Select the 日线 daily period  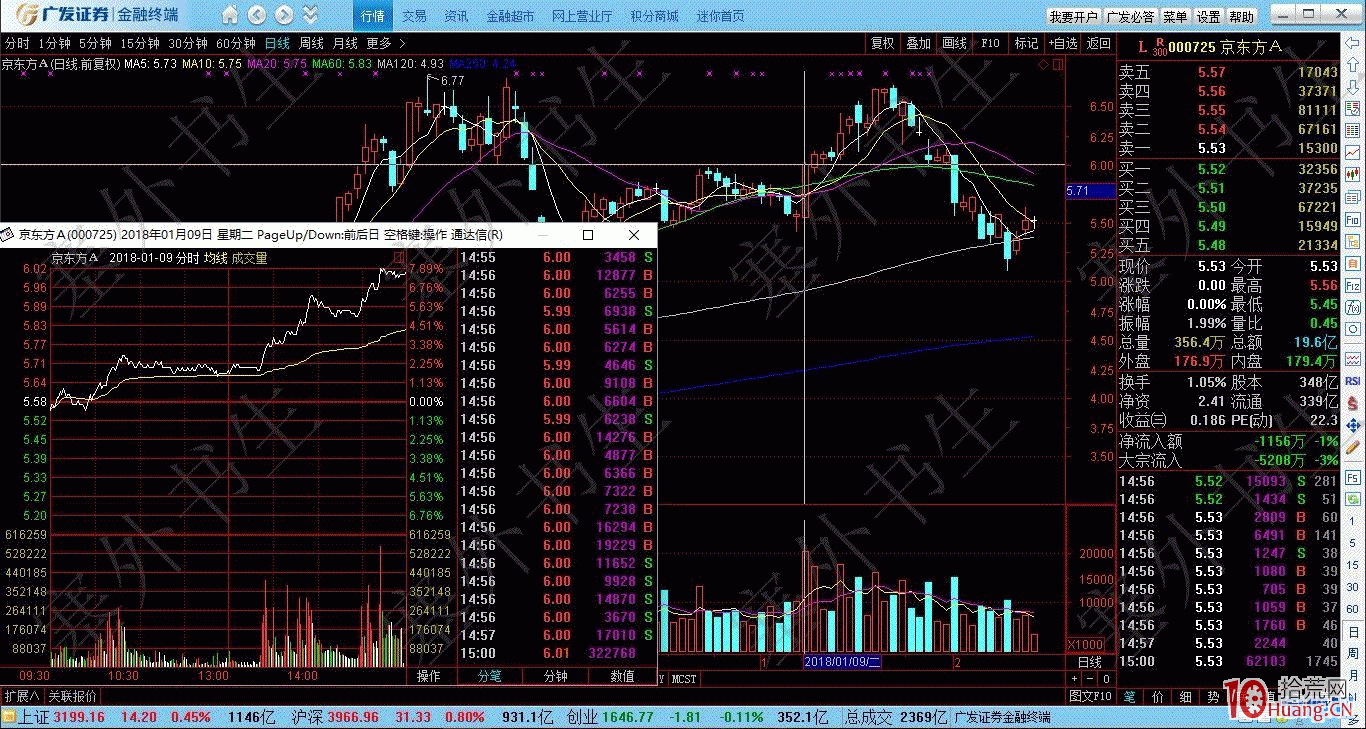tap(277, 43)
